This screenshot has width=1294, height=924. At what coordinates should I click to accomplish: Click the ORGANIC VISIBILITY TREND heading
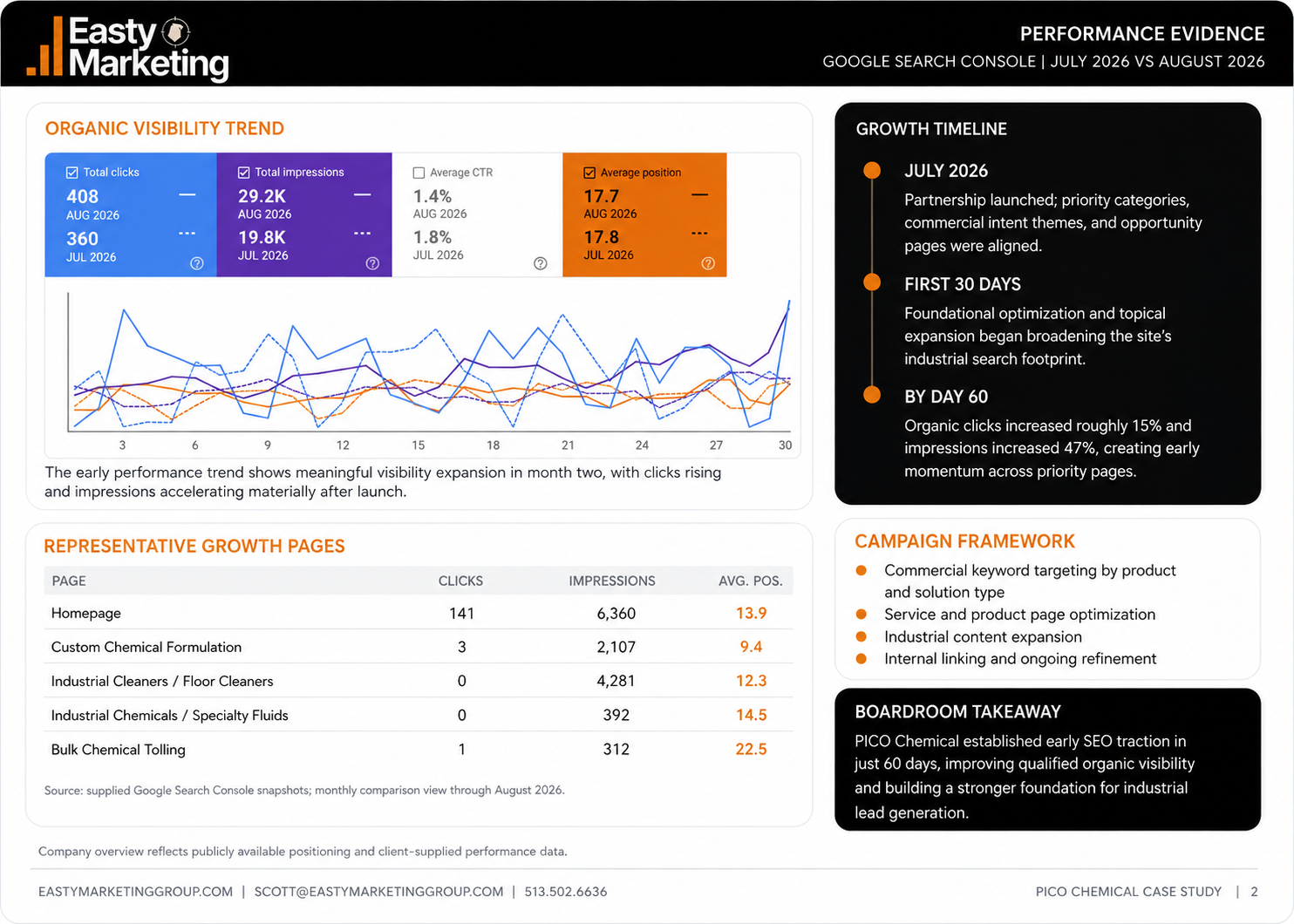165,128
